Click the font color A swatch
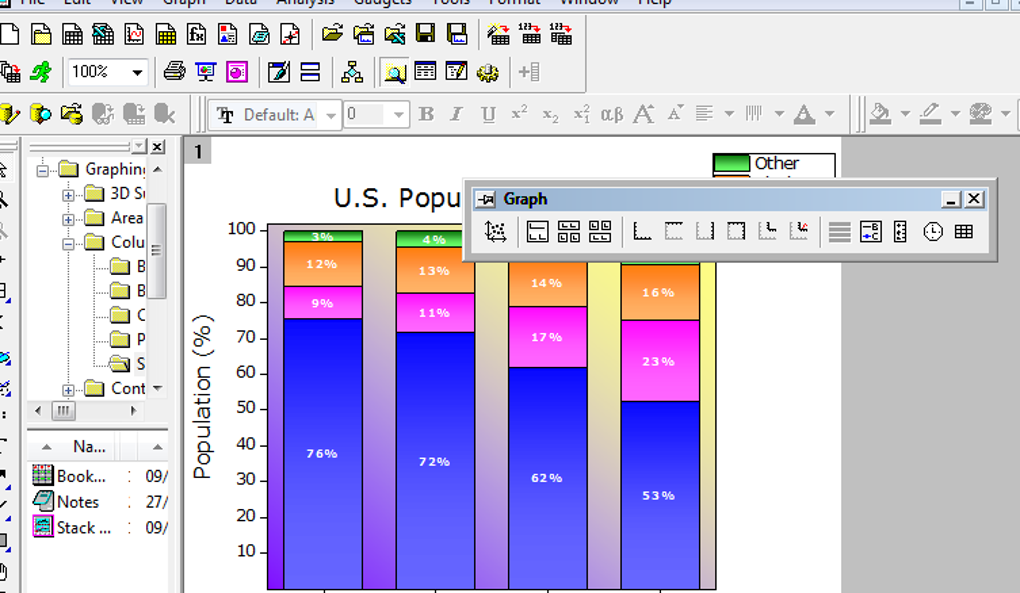The height and width of the screenshot is (593, 1020). tap(805, 114)
